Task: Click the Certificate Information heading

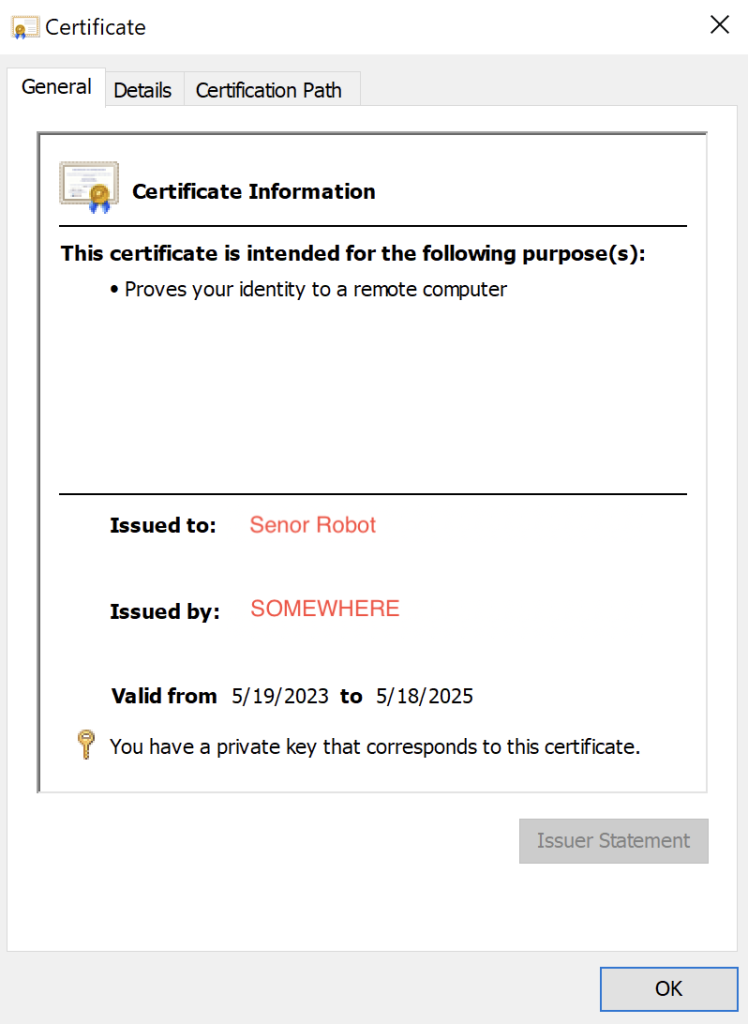Action: point(254,192)
